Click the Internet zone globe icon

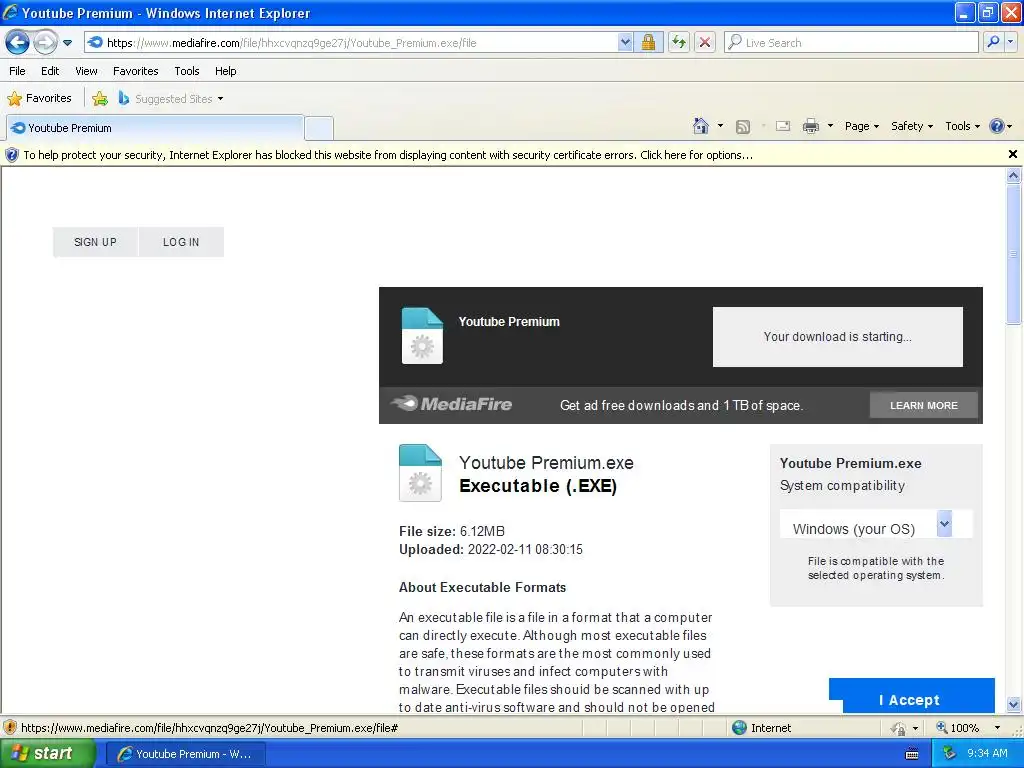(739, 728)
